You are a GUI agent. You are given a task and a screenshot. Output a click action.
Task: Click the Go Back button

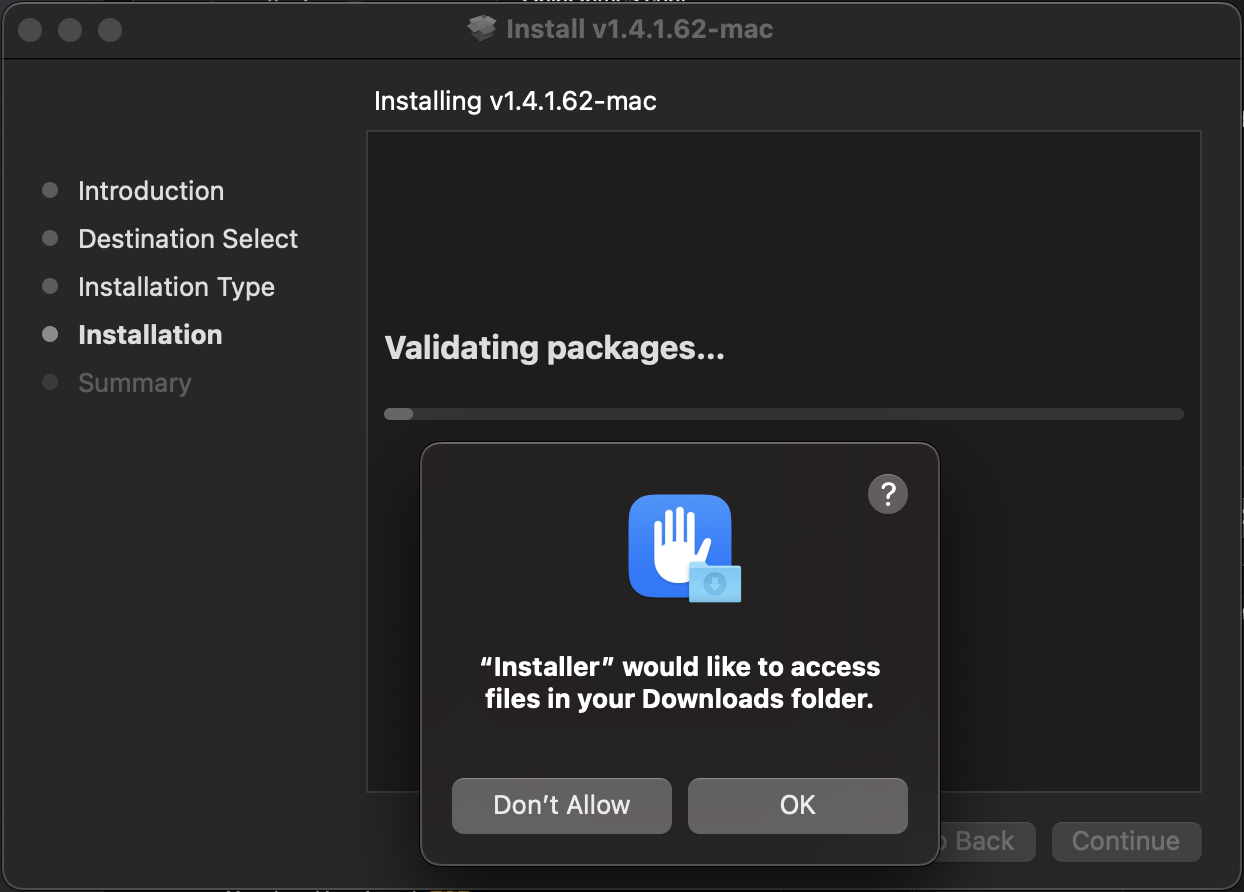980,842
